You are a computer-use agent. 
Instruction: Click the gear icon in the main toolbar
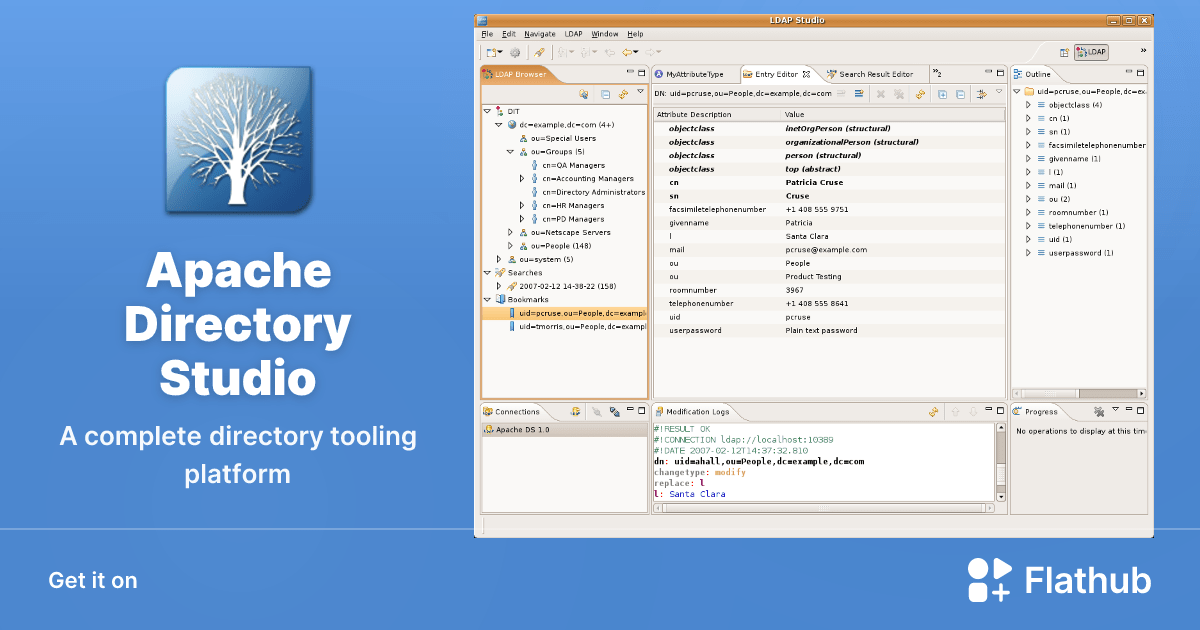tap(515, 52)
